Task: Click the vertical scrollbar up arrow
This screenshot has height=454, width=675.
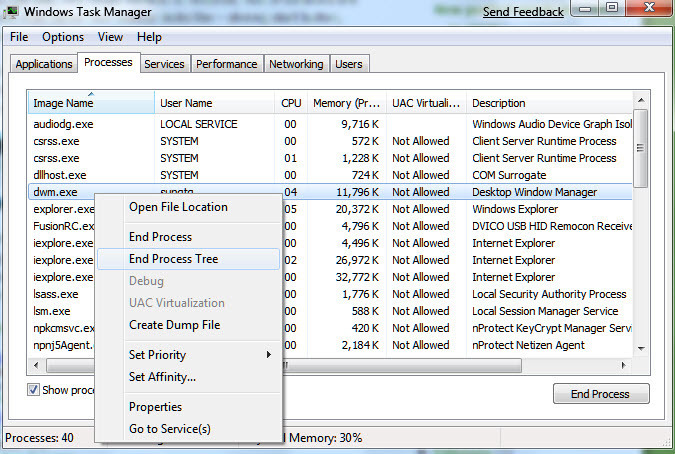Action: coord(641,100)
